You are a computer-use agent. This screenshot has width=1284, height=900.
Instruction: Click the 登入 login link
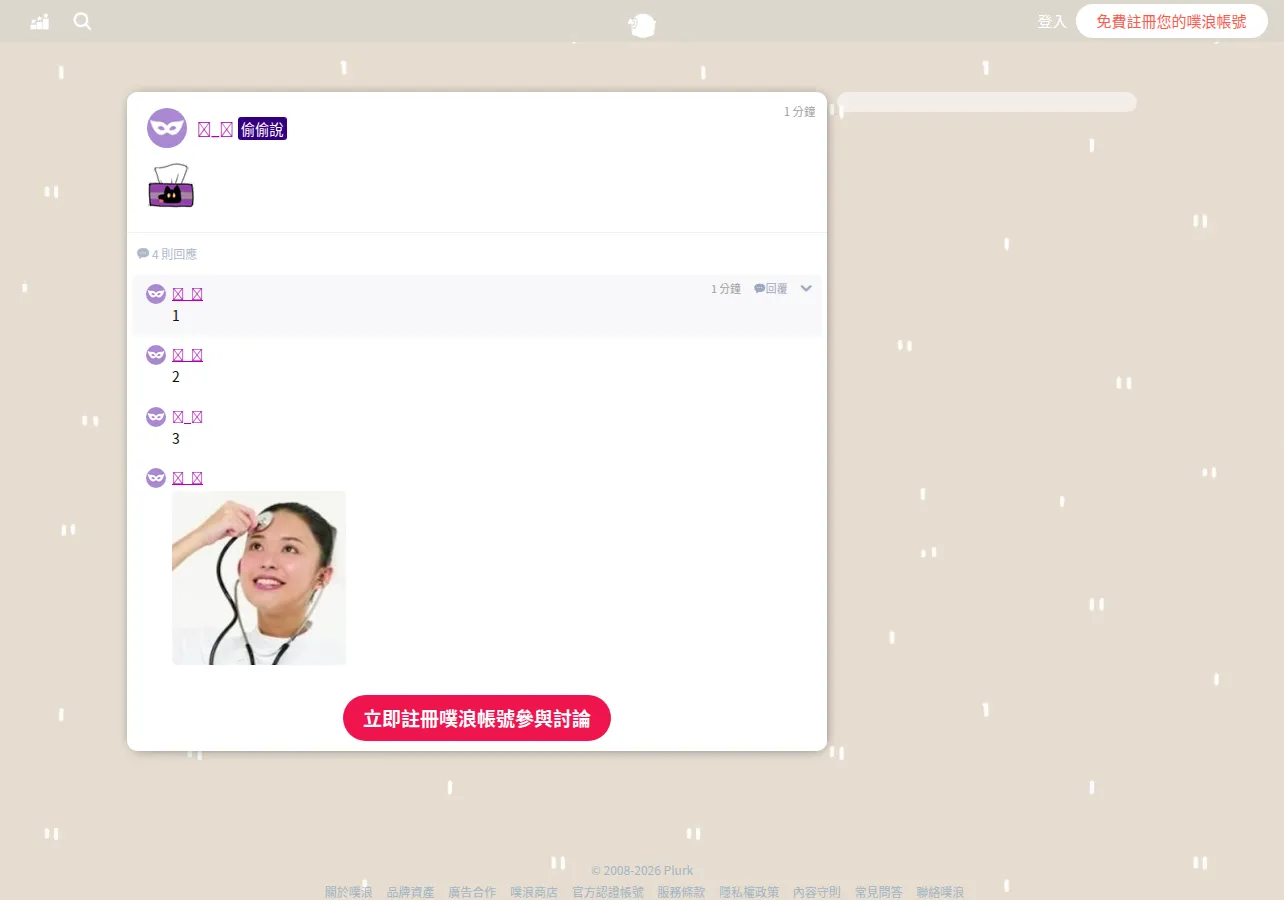click(x=1052, y=21)
